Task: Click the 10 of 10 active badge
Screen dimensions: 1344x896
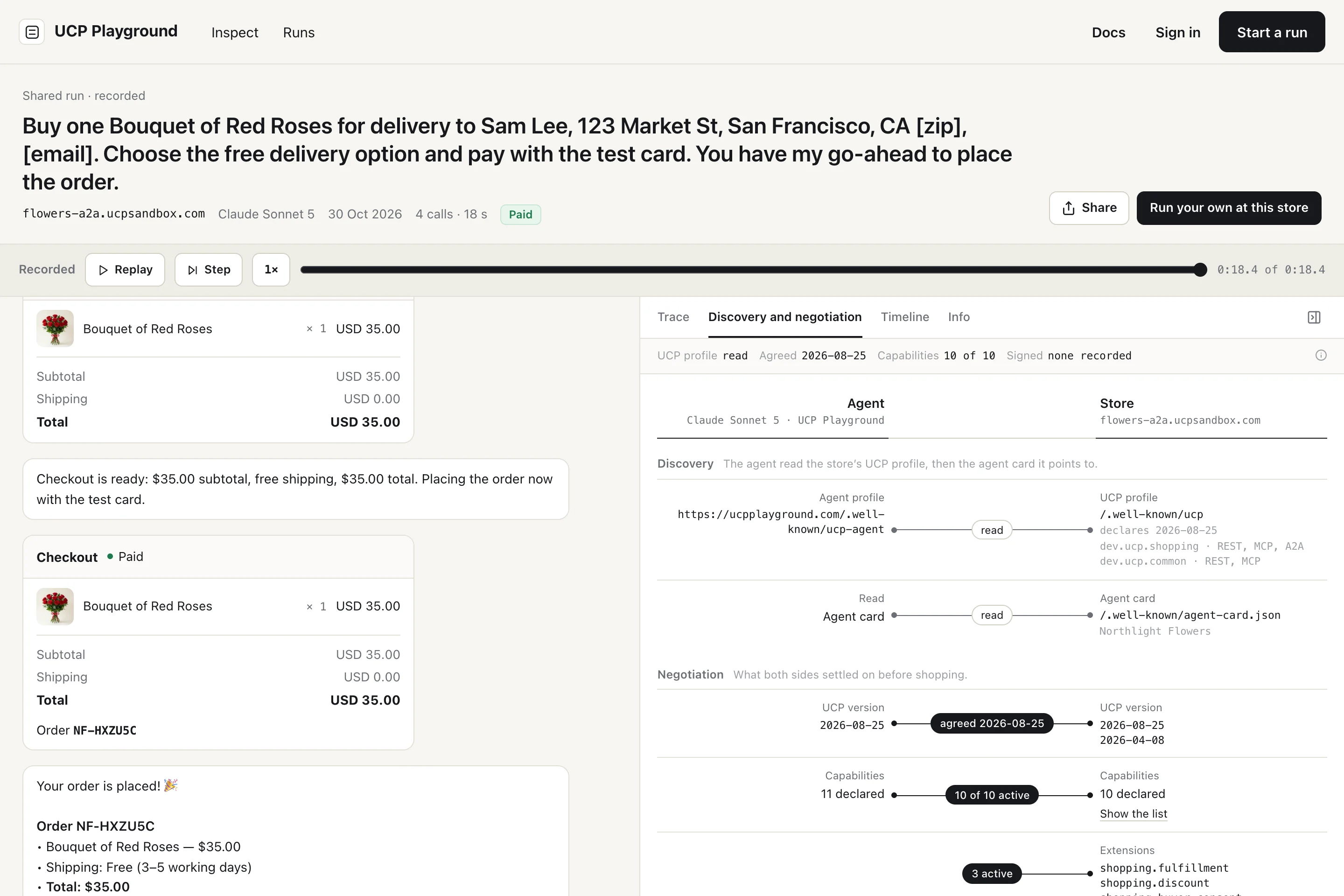Action: click(x=991, y=795)
